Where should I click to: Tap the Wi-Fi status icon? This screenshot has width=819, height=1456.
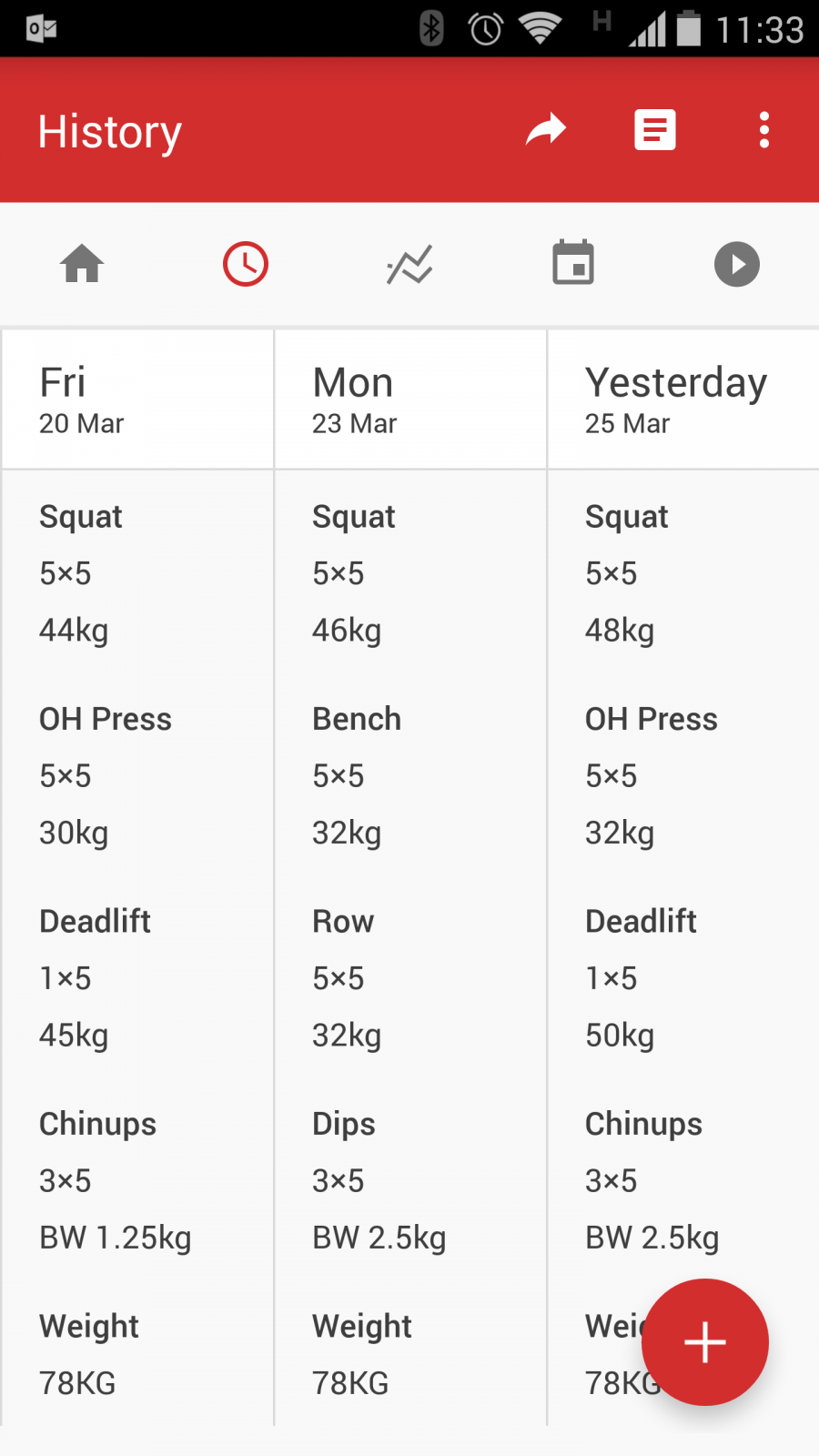click(x=540, y=29)
